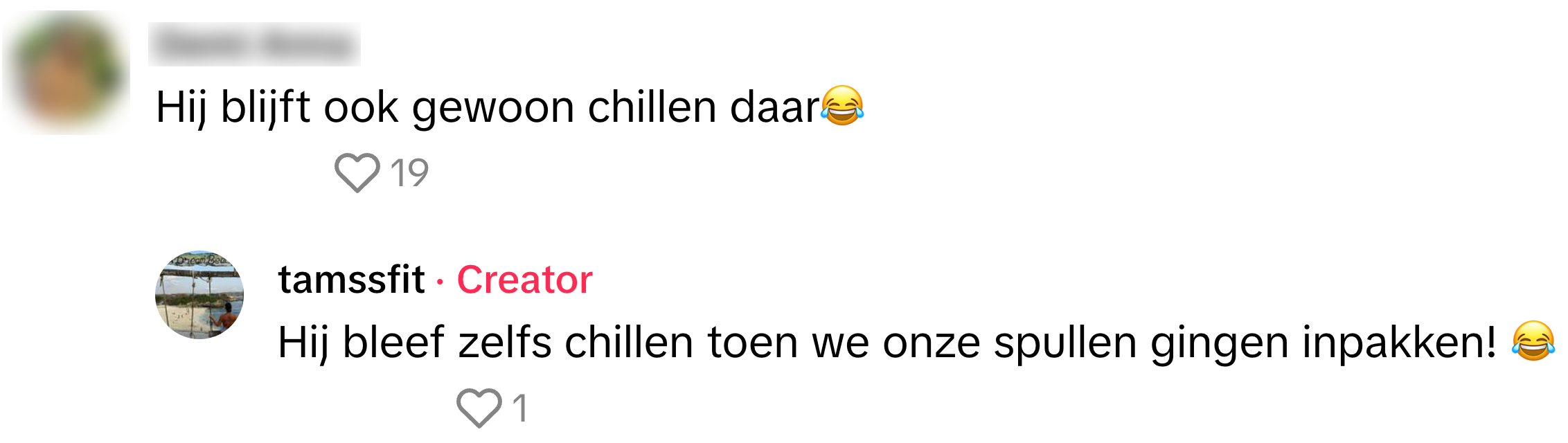Screen dimensions: 1568x443
Task: Click the word 'inpakken!' in the reply
Action: click(x=1399, y=343)
